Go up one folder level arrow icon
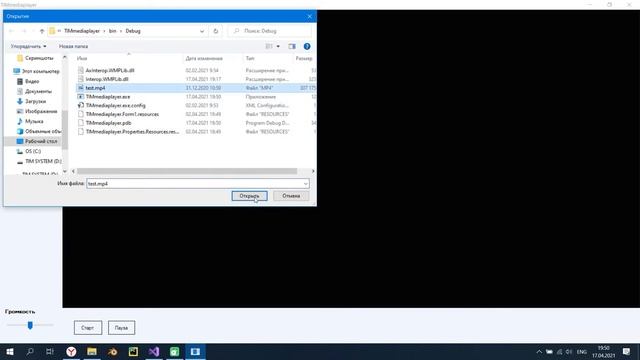Screen dimensions: 640x360 (42, 31)
